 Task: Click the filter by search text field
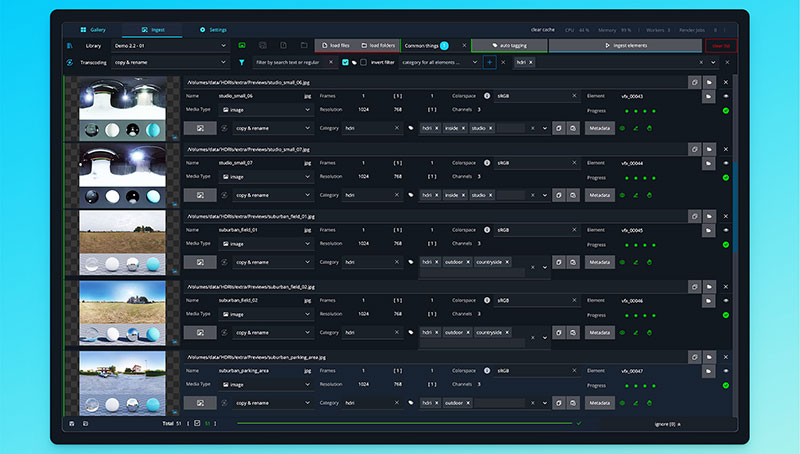coord(290,62)
